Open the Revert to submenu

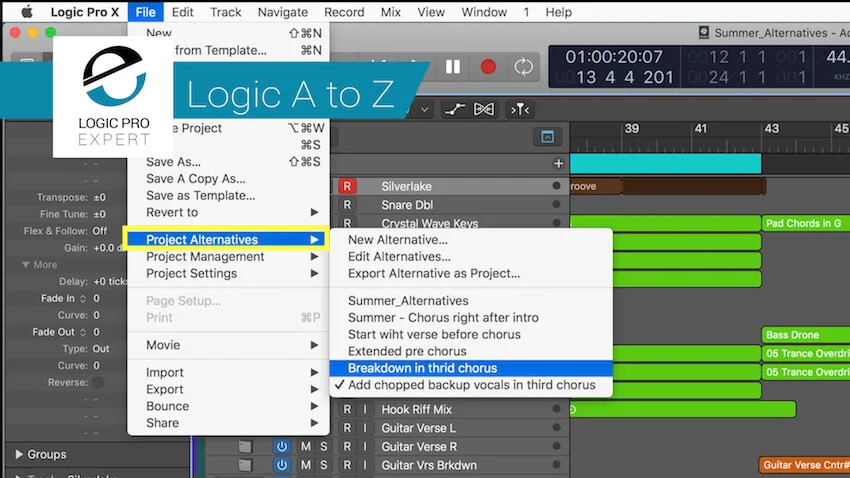pos(228,212)
